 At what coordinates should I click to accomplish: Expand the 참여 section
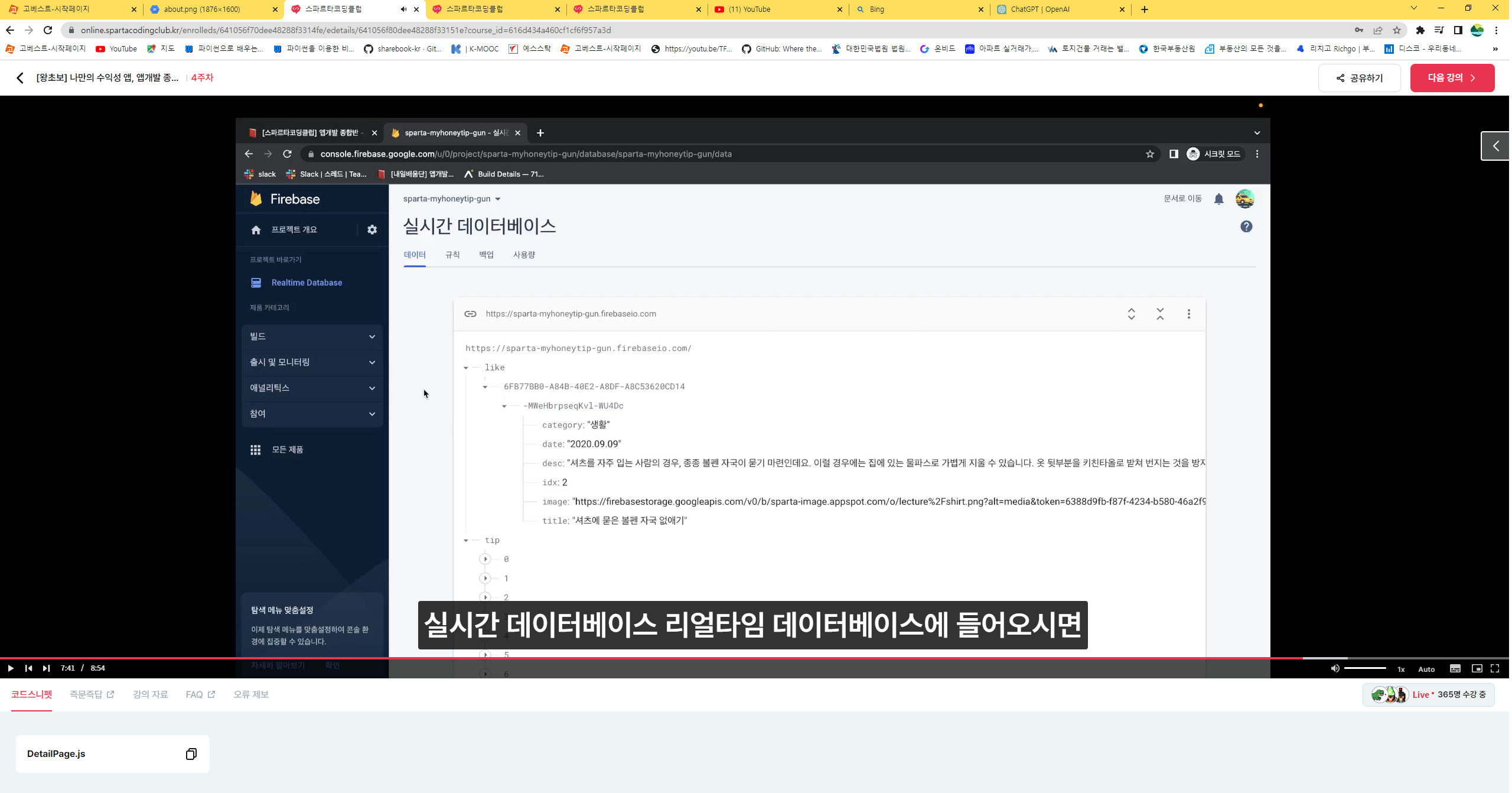tap(313, 414)
